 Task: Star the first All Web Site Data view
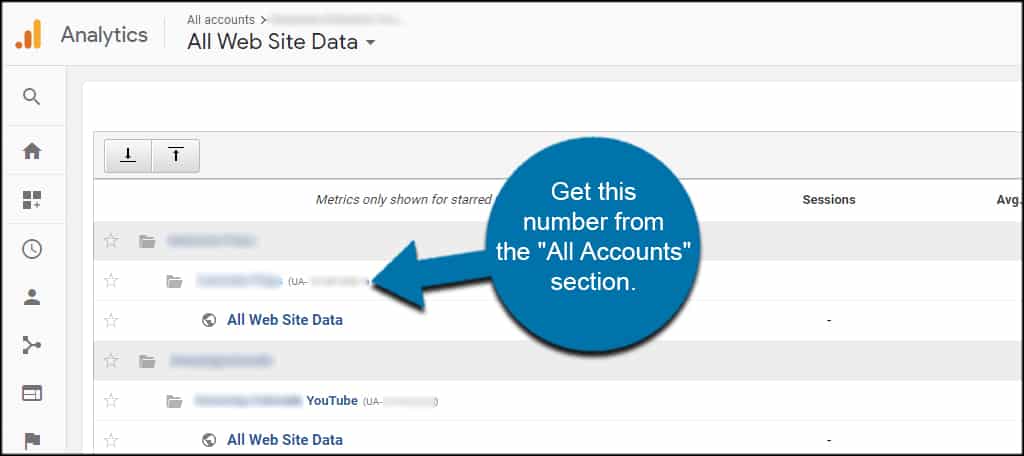click(112, 320)
